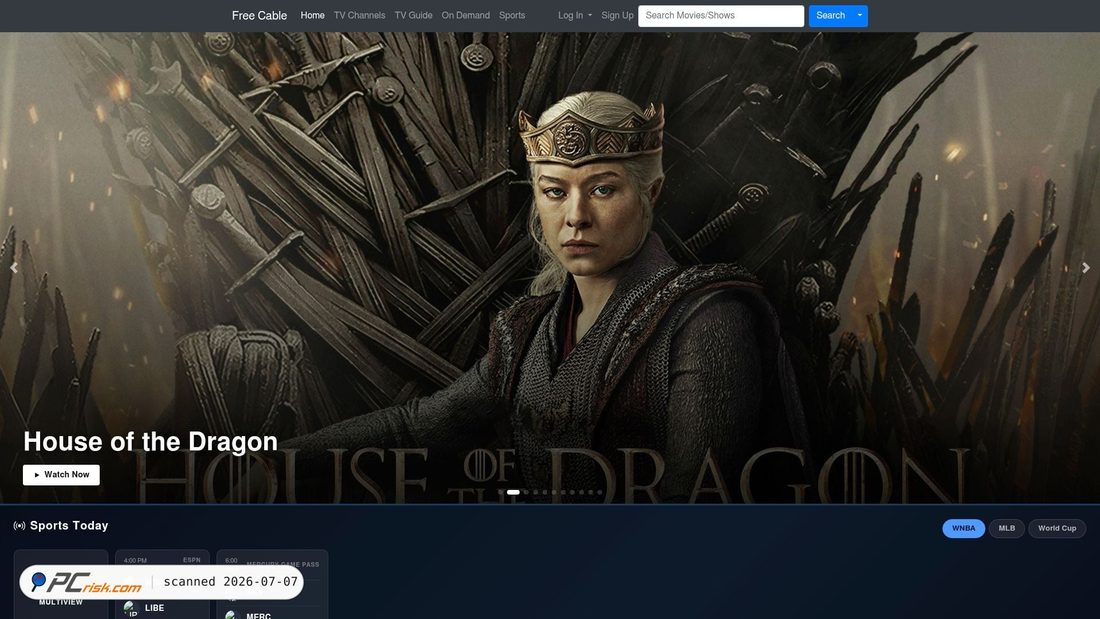The image size is (1100, 619).
Task: Open the TV Guide page
Action: [x=413, y=15]
